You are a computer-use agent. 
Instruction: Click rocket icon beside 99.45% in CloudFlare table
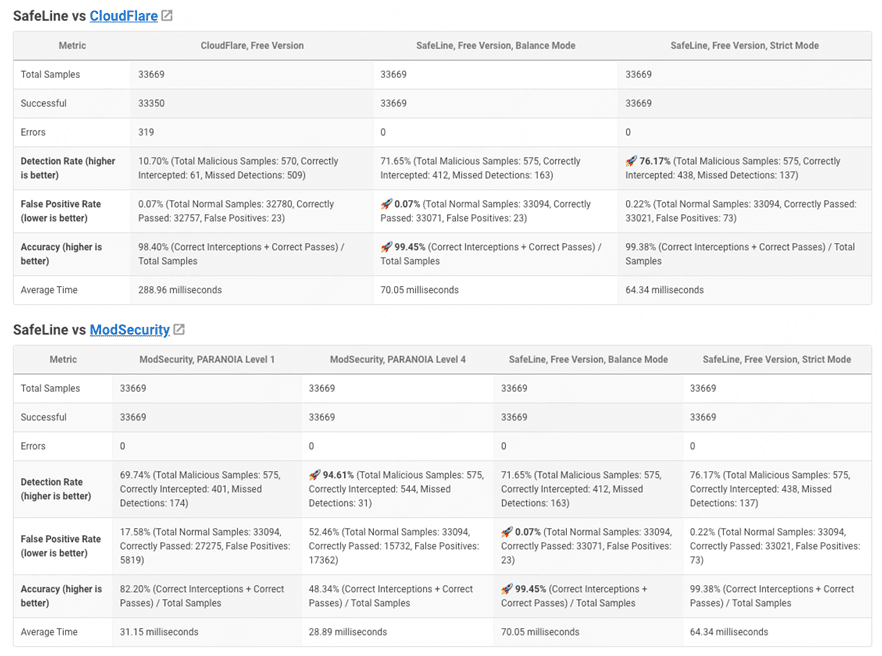pyautogui.click(x=386, y=247)
